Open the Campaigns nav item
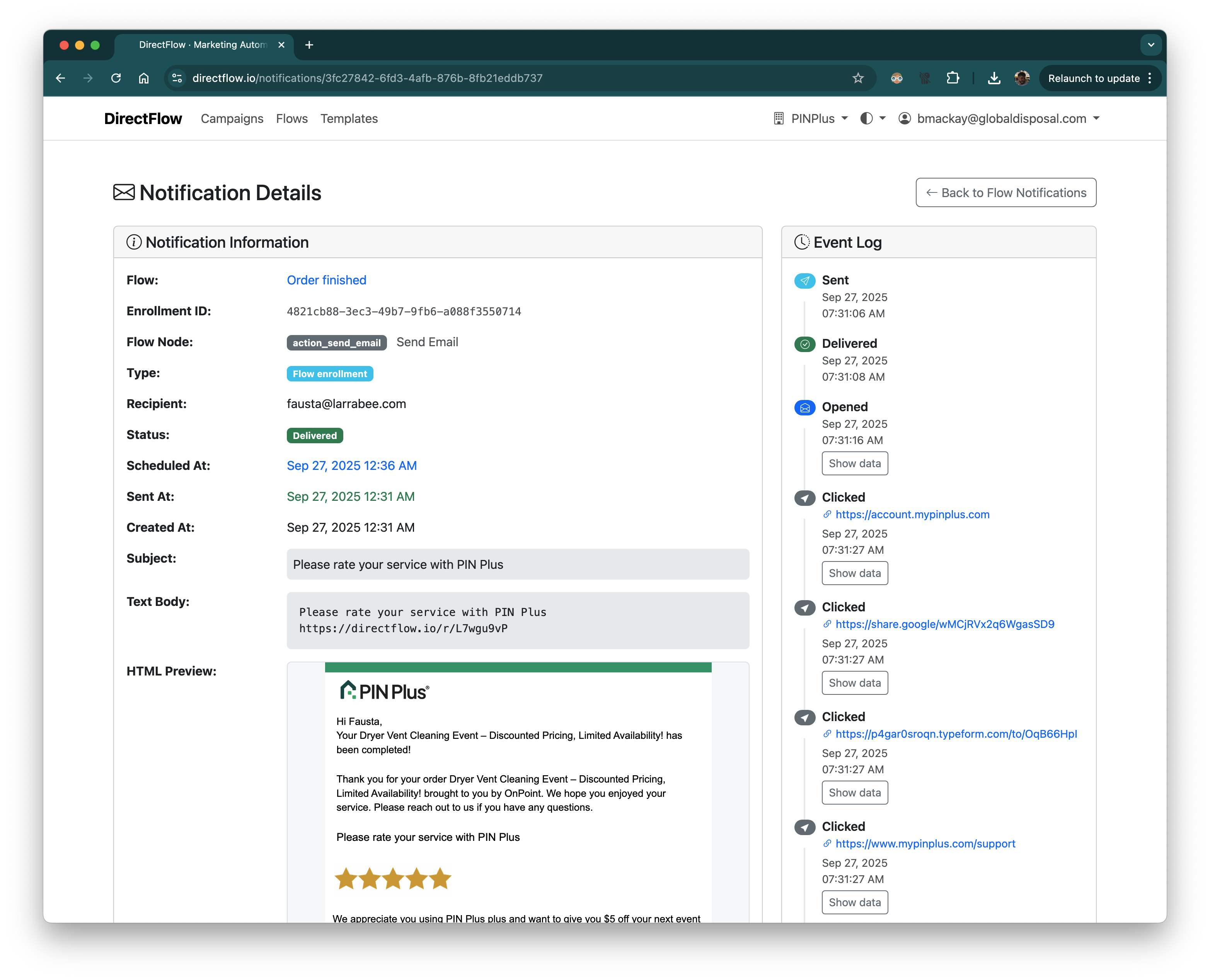 232,119
